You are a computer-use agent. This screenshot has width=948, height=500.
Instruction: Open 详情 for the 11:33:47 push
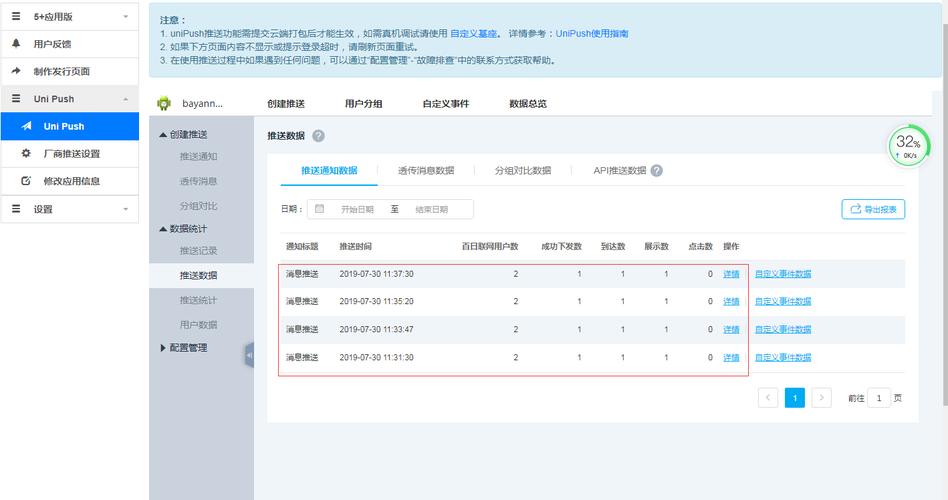[x=732, y=330]
